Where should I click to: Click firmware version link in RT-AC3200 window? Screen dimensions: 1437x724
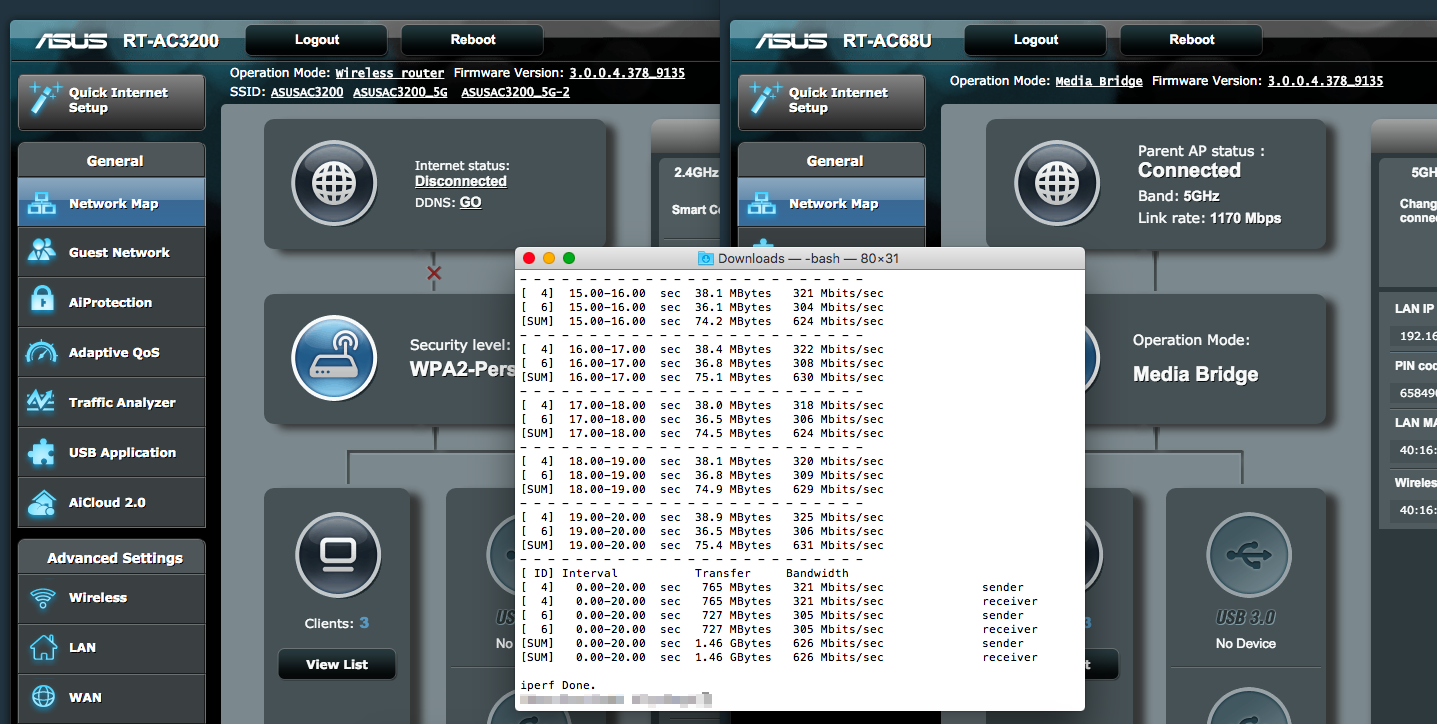(x=627, y=73)
